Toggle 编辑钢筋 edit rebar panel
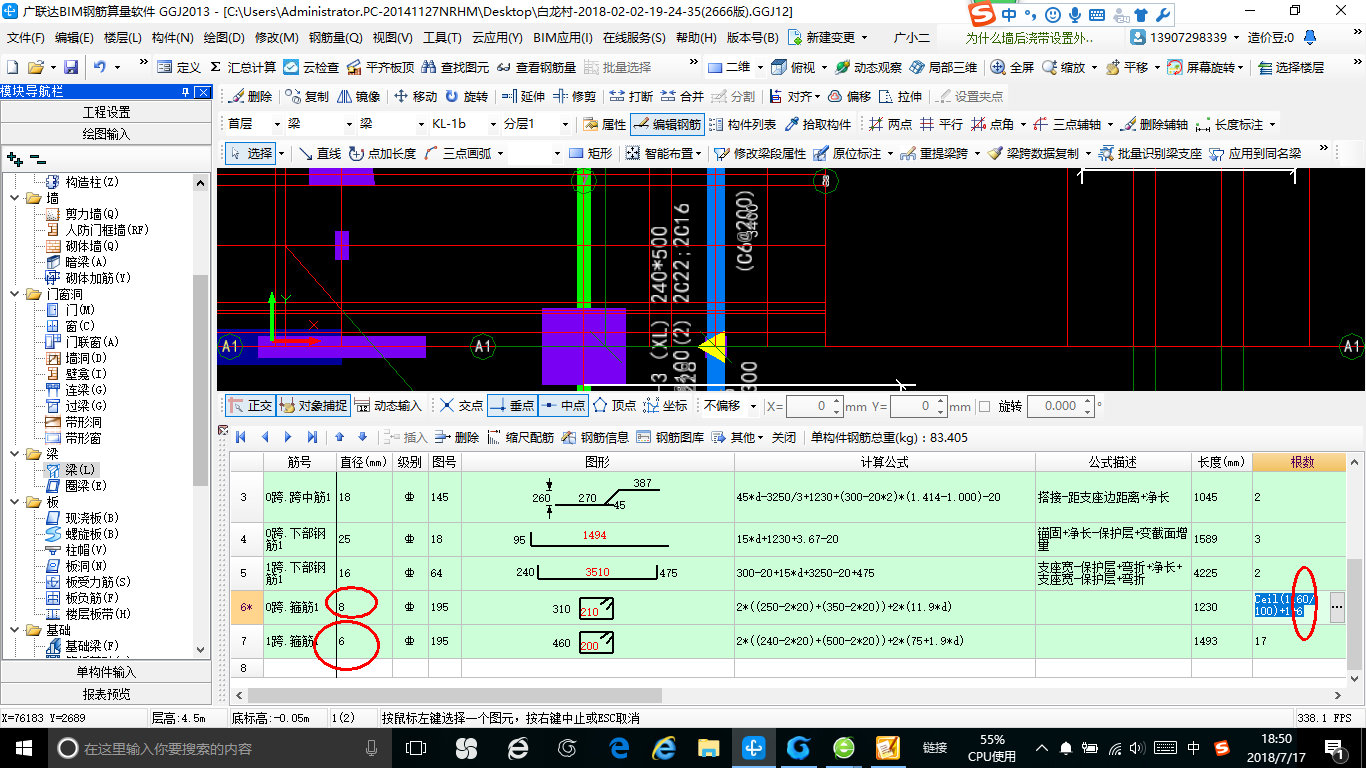The width and height of the screenshot is (1366, 768). pyautogui.click(x=667, y=124)
